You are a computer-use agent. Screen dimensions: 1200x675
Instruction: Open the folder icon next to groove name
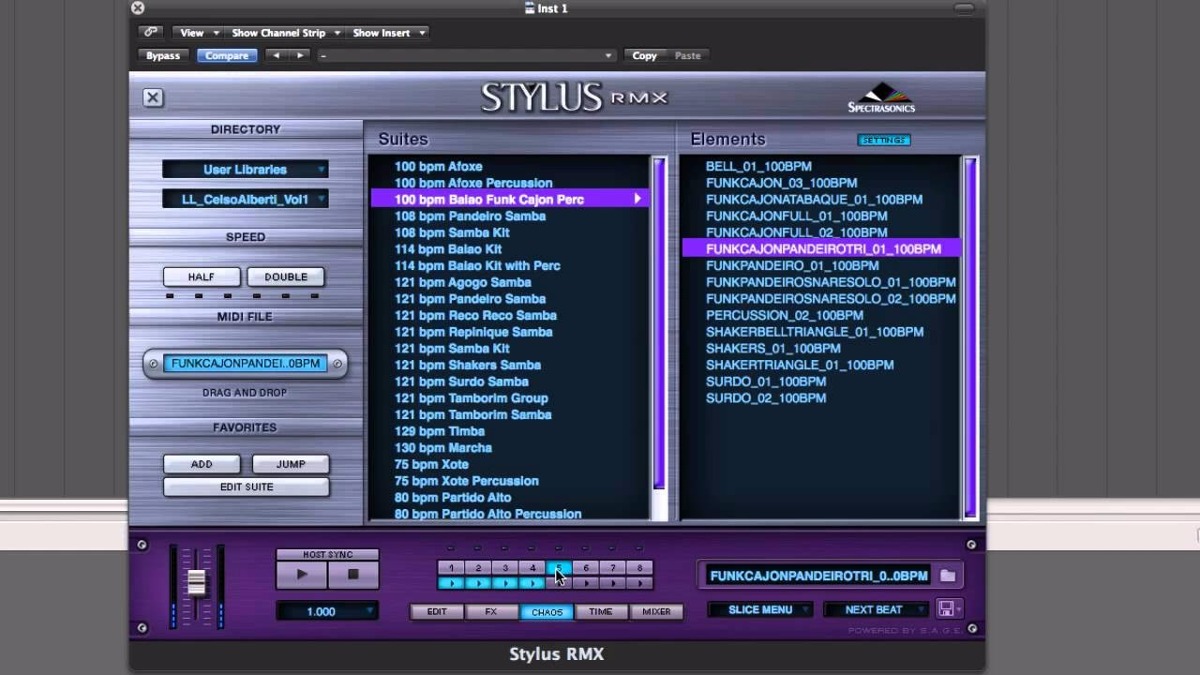pos(948,575)
